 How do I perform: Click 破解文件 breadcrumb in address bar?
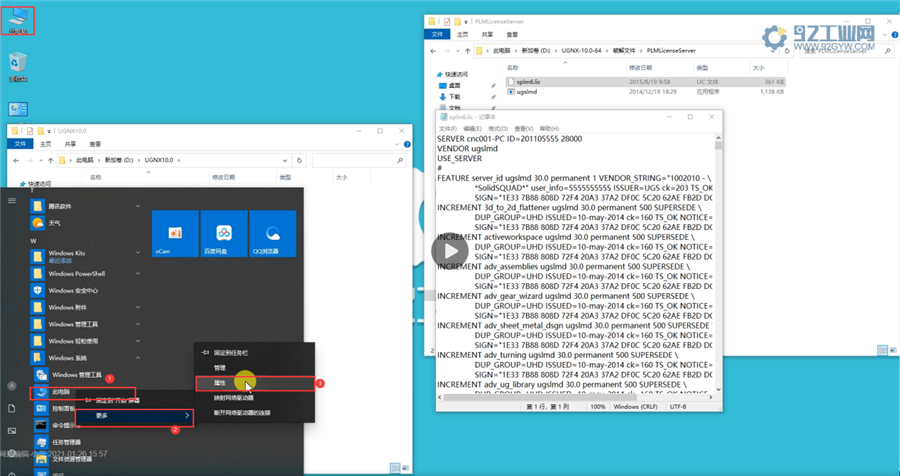624,51
